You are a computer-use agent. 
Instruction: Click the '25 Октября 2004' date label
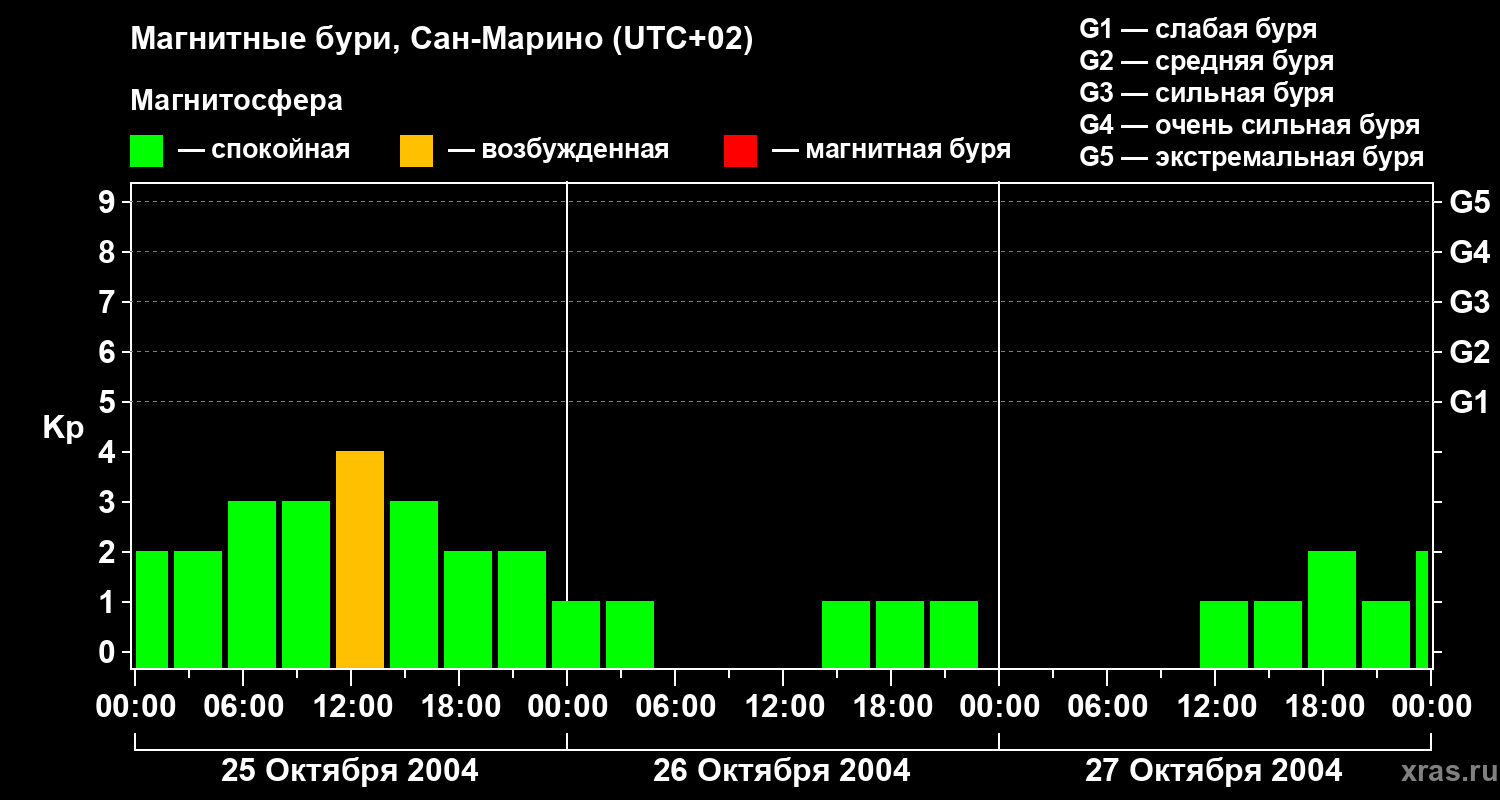tap(350, 771)
